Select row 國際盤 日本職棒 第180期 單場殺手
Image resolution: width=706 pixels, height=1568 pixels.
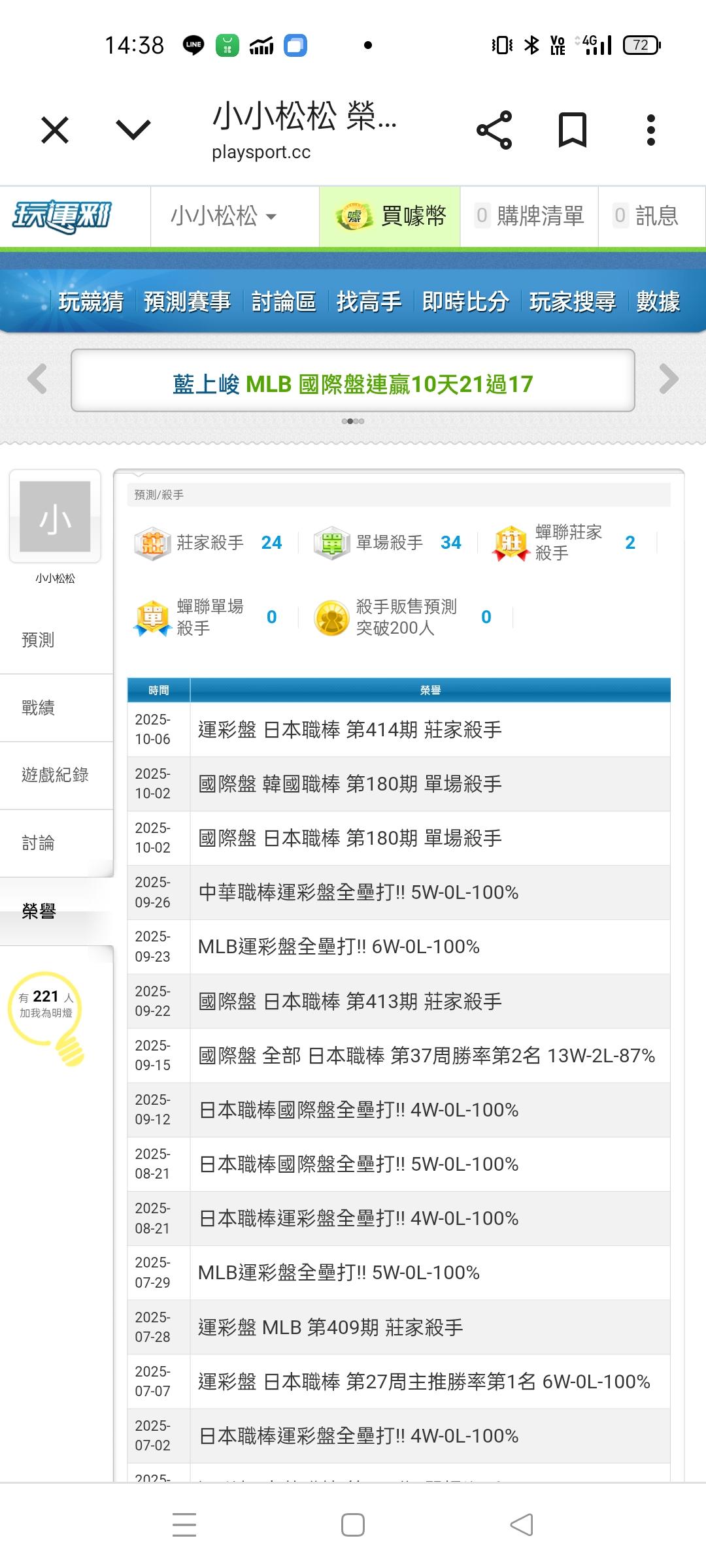coord(399,838)
